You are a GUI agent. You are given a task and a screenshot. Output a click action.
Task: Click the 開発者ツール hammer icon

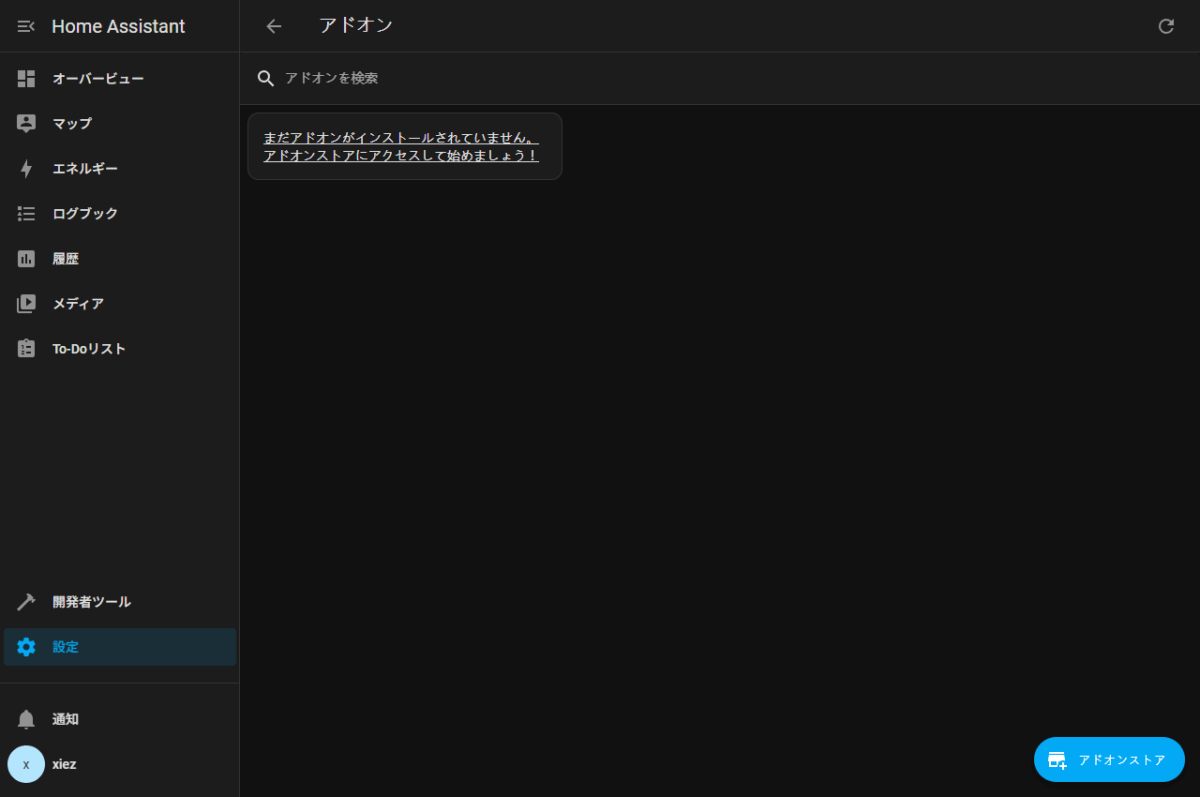(x=27, y=602)
